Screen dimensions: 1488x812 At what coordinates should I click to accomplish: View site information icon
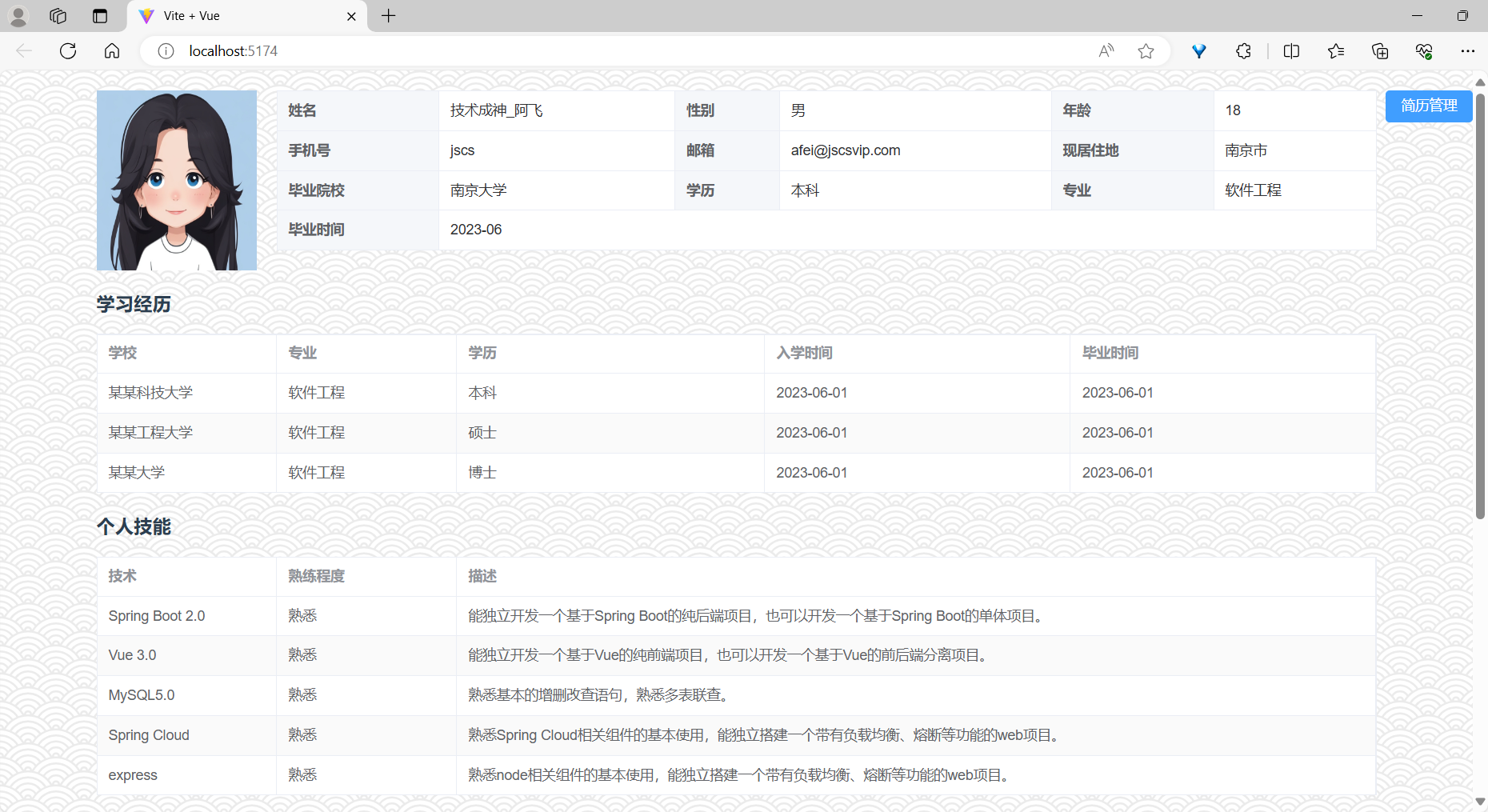click(166, 51)
